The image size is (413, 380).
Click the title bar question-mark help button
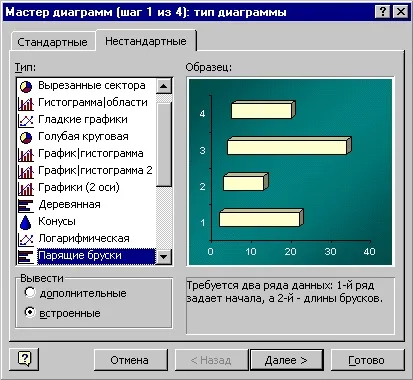(383, 12)
